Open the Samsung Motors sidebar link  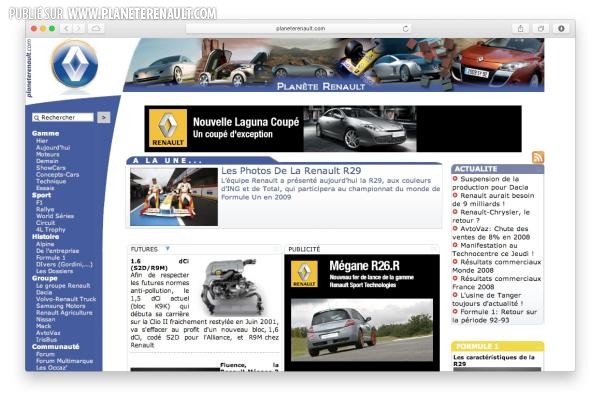coord(60,306)
